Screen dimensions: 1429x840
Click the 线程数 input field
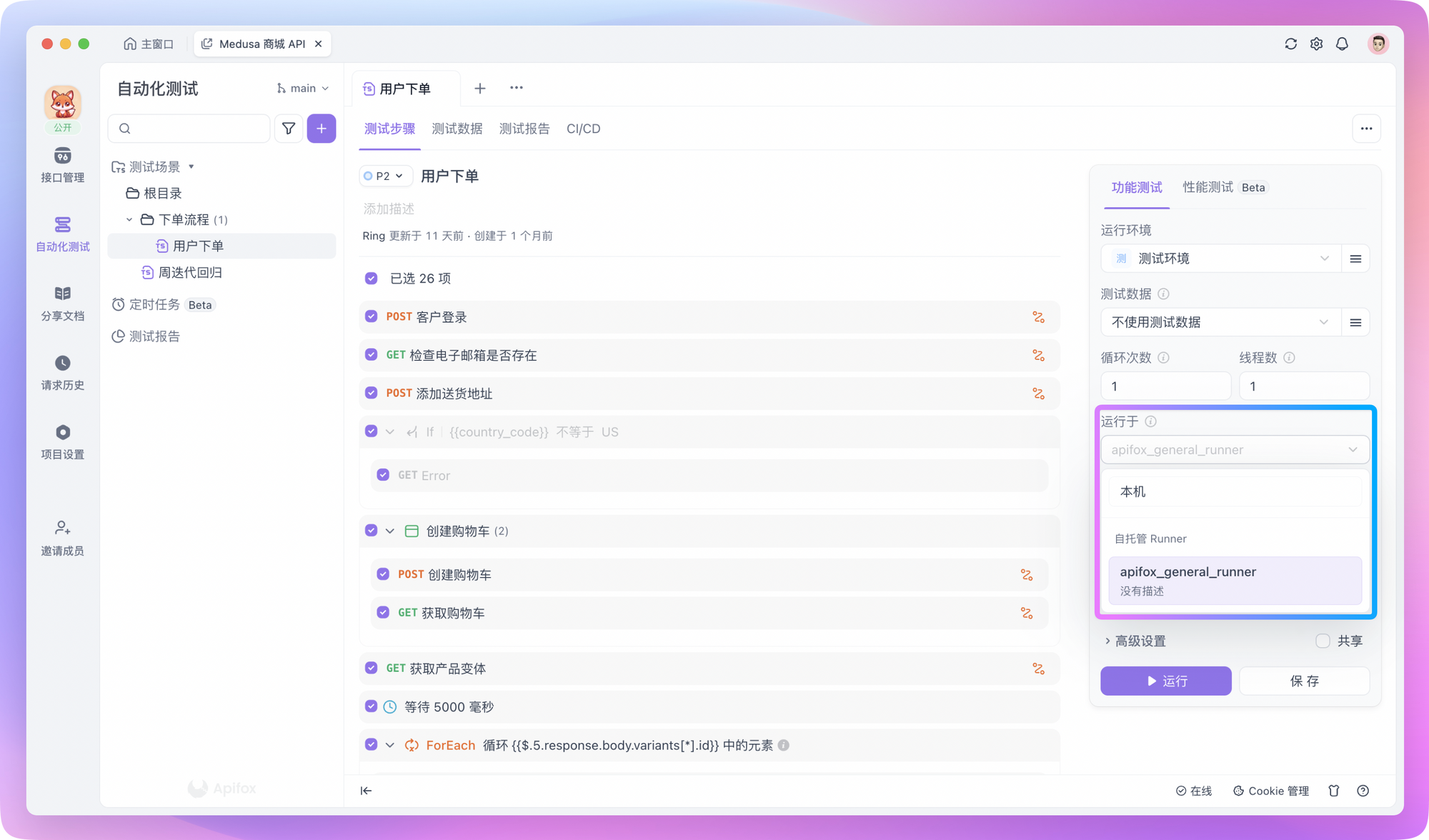tap(1304, 386)
